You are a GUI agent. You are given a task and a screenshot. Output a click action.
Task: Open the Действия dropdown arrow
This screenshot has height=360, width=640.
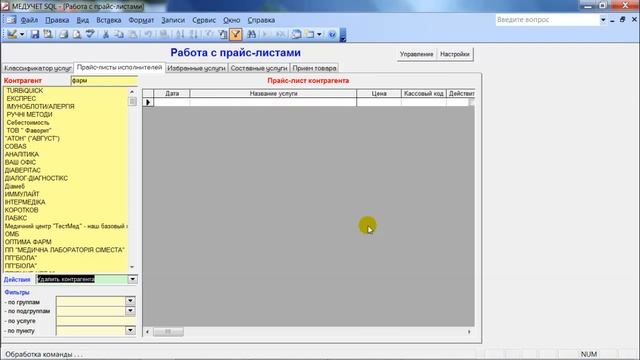[x=133, y=279]
